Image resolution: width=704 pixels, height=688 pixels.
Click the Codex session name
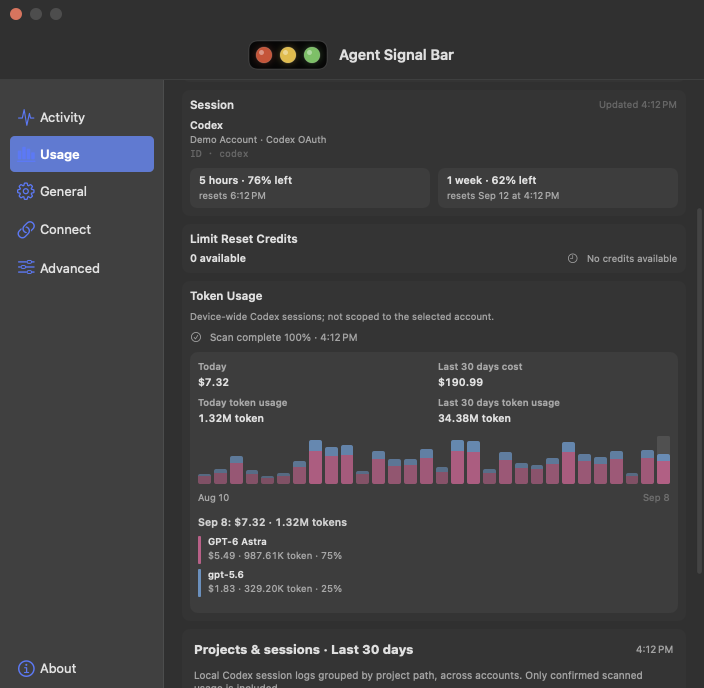[x=206, y=125]
